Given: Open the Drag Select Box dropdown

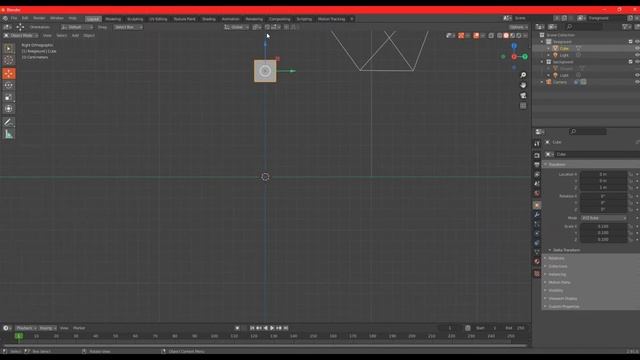Looking at the screenshot, I should pyautogui.click(x=128, y=27).
